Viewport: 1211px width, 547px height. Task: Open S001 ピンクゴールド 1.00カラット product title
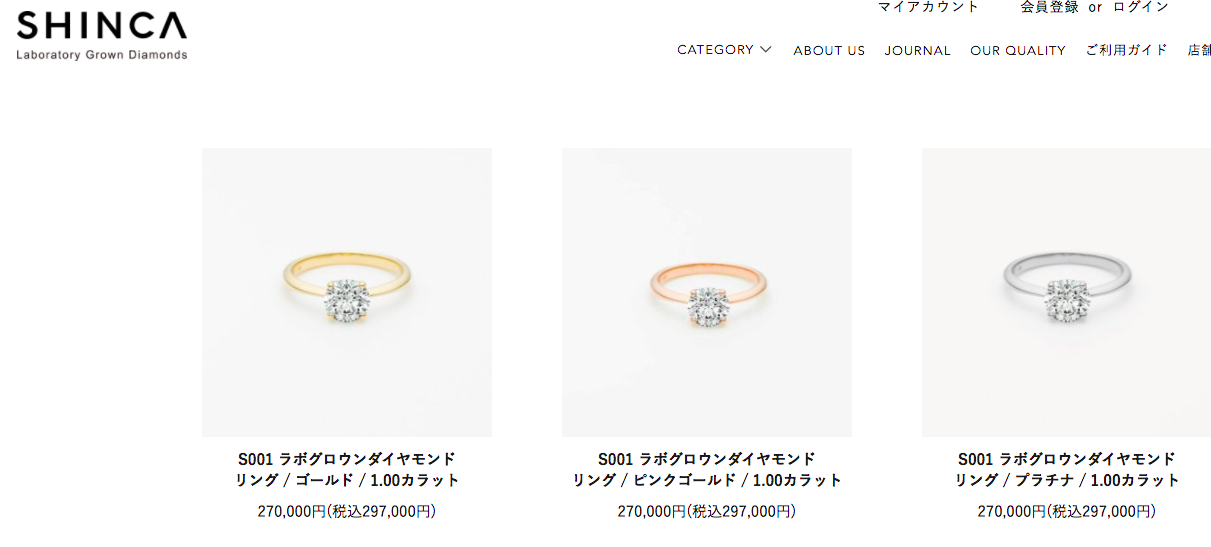pos(707,469)
